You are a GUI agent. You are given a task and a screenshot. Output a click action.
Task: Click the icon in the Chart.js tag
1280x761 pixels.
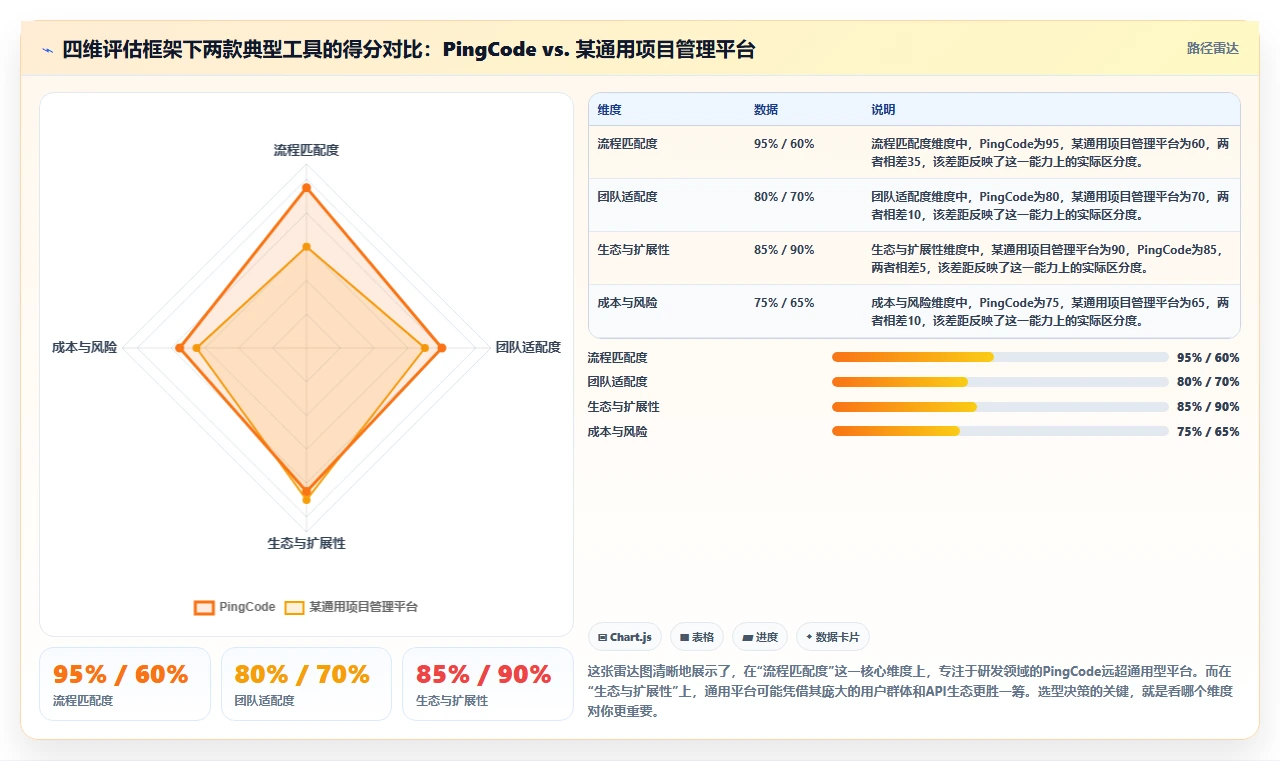pos(602,637)
